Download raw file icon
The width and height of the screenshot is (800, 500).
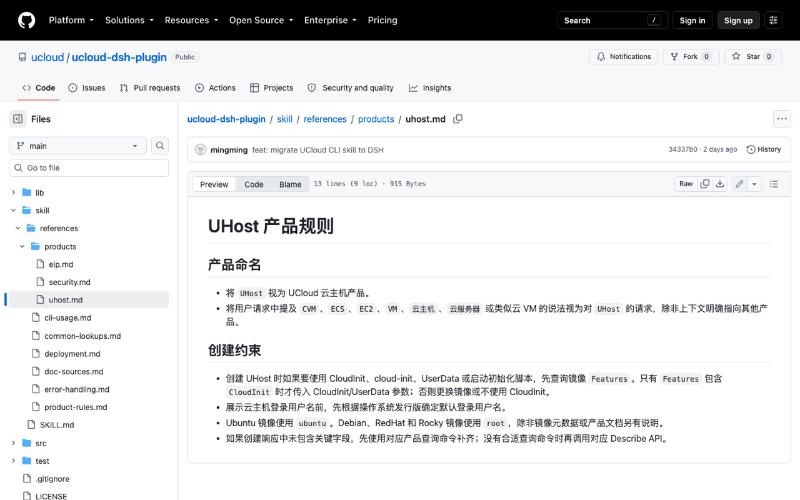[720, 184]
